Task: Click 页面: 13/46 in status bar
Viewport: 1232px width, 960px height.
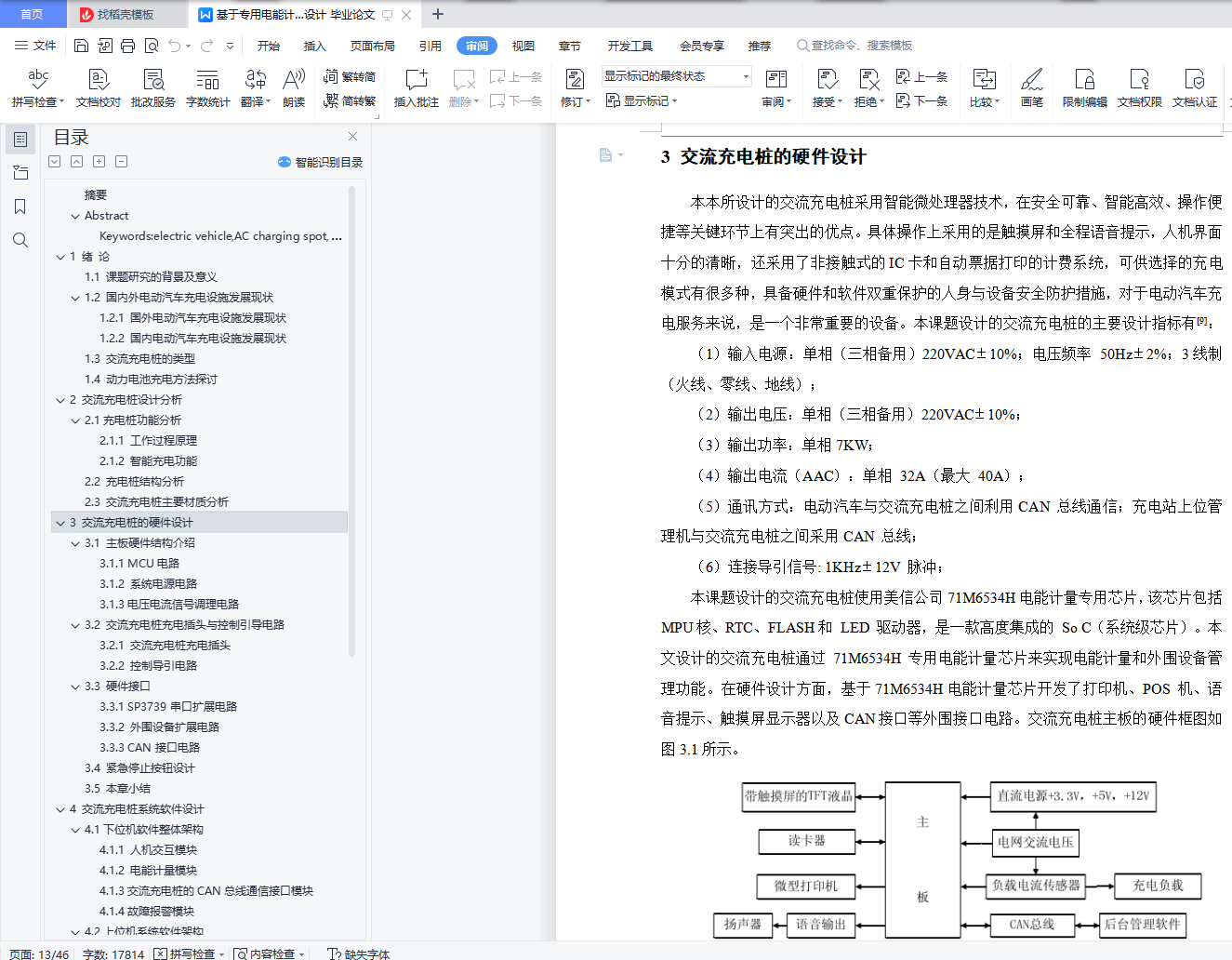Action: (x=39, y=953)
